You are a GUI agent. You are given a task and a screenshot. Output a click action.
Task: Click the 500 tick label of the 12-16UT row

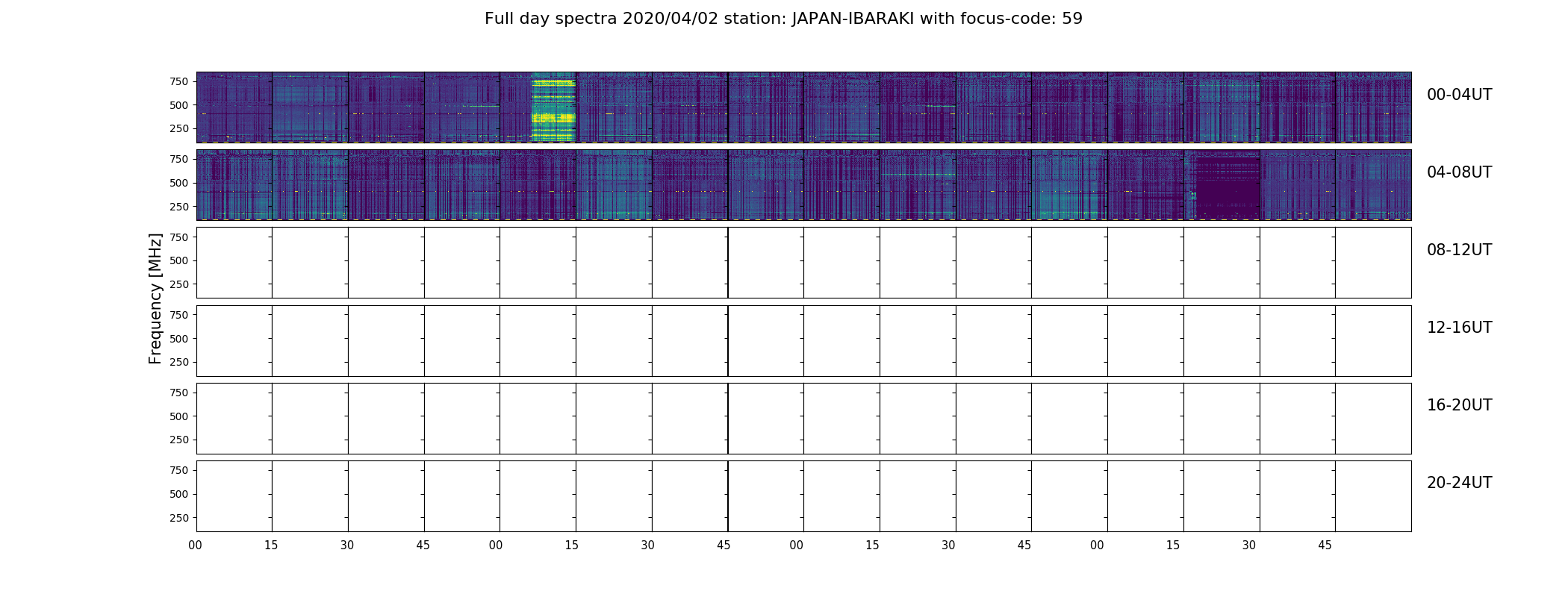[x=178, y=339]
